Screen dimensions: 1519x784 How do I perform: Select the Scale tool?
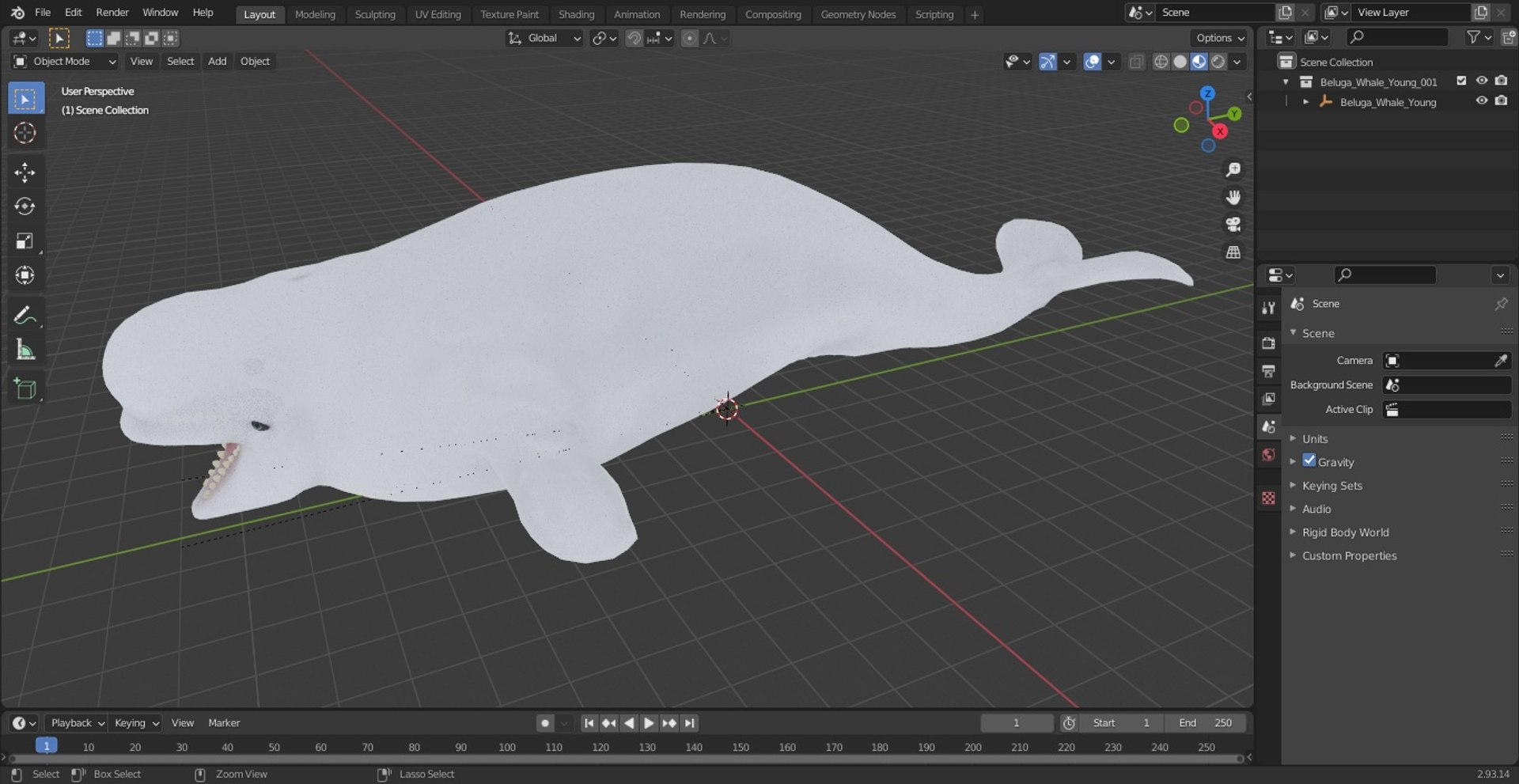25,241
